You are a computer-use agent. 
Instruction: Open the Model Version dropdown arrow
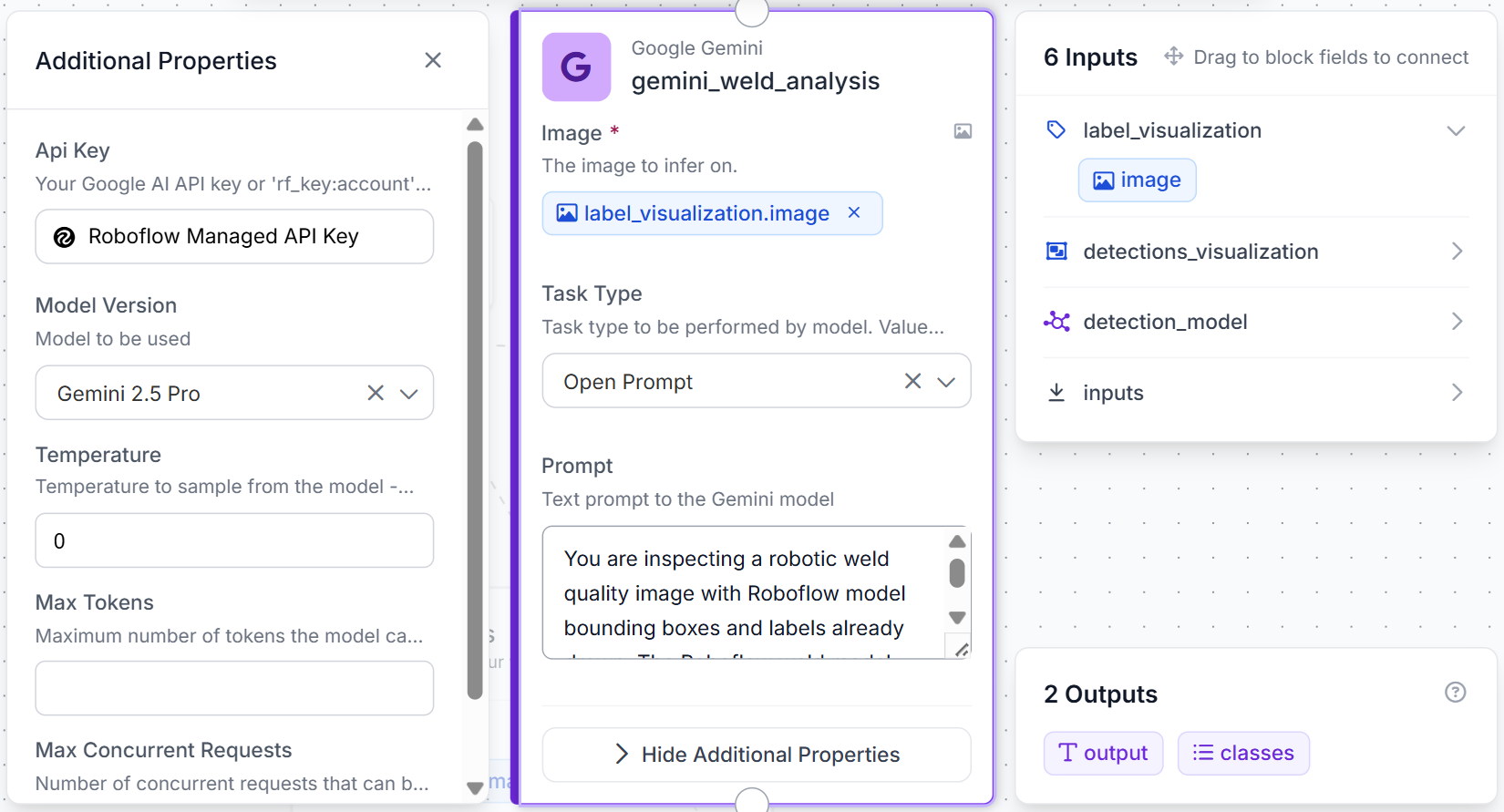tap(408, 394)
